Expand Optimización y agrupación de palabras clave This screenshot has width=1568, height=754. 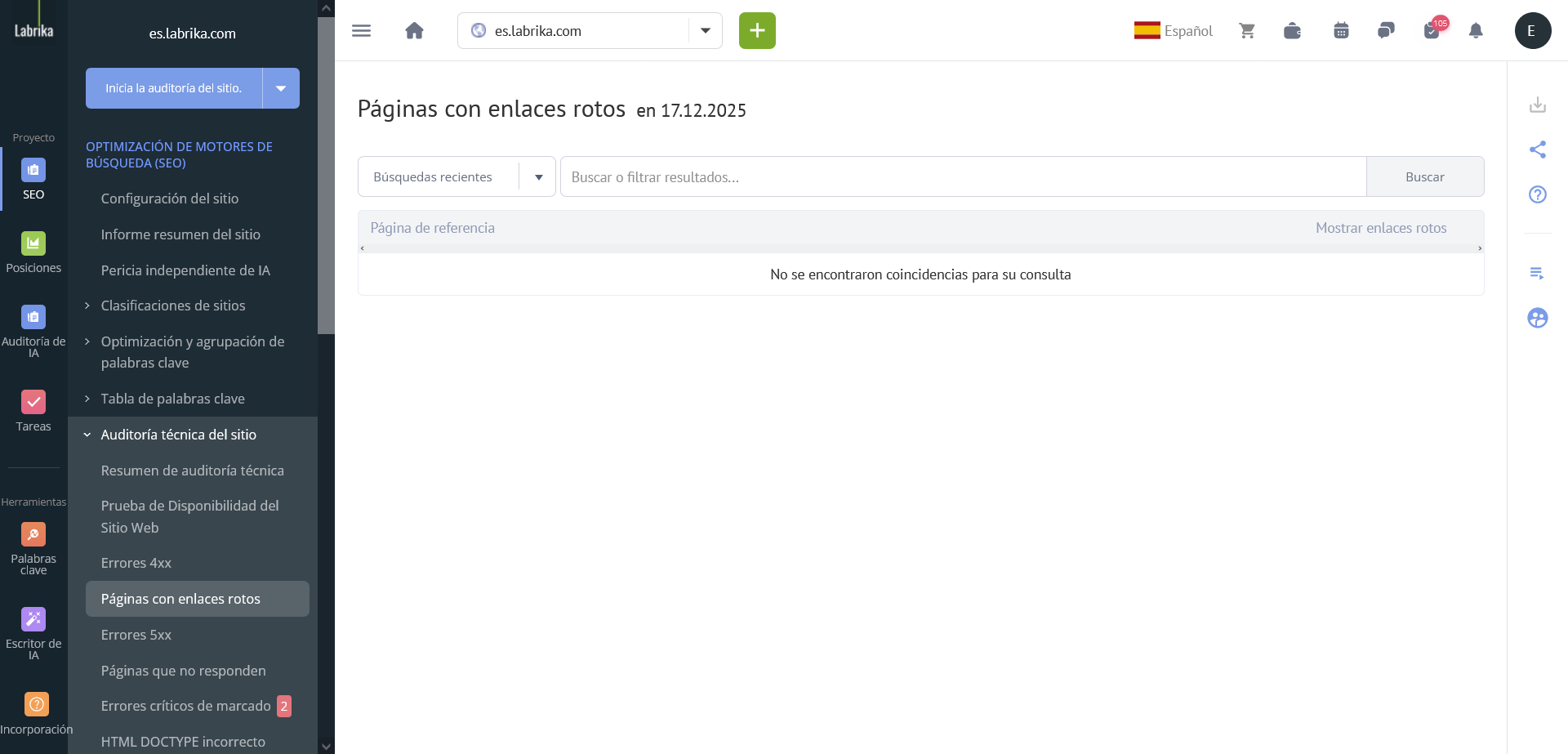coord(87,341)
